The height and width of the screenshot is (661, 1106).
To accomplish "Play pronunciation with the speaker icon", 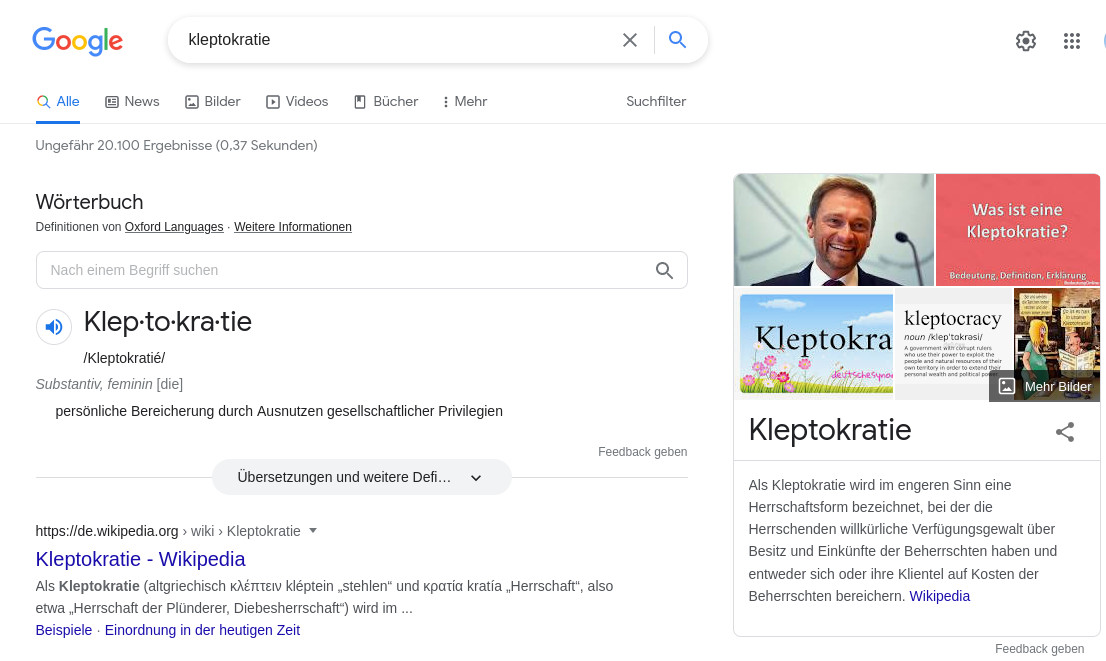I will click(x=53, y=327).
